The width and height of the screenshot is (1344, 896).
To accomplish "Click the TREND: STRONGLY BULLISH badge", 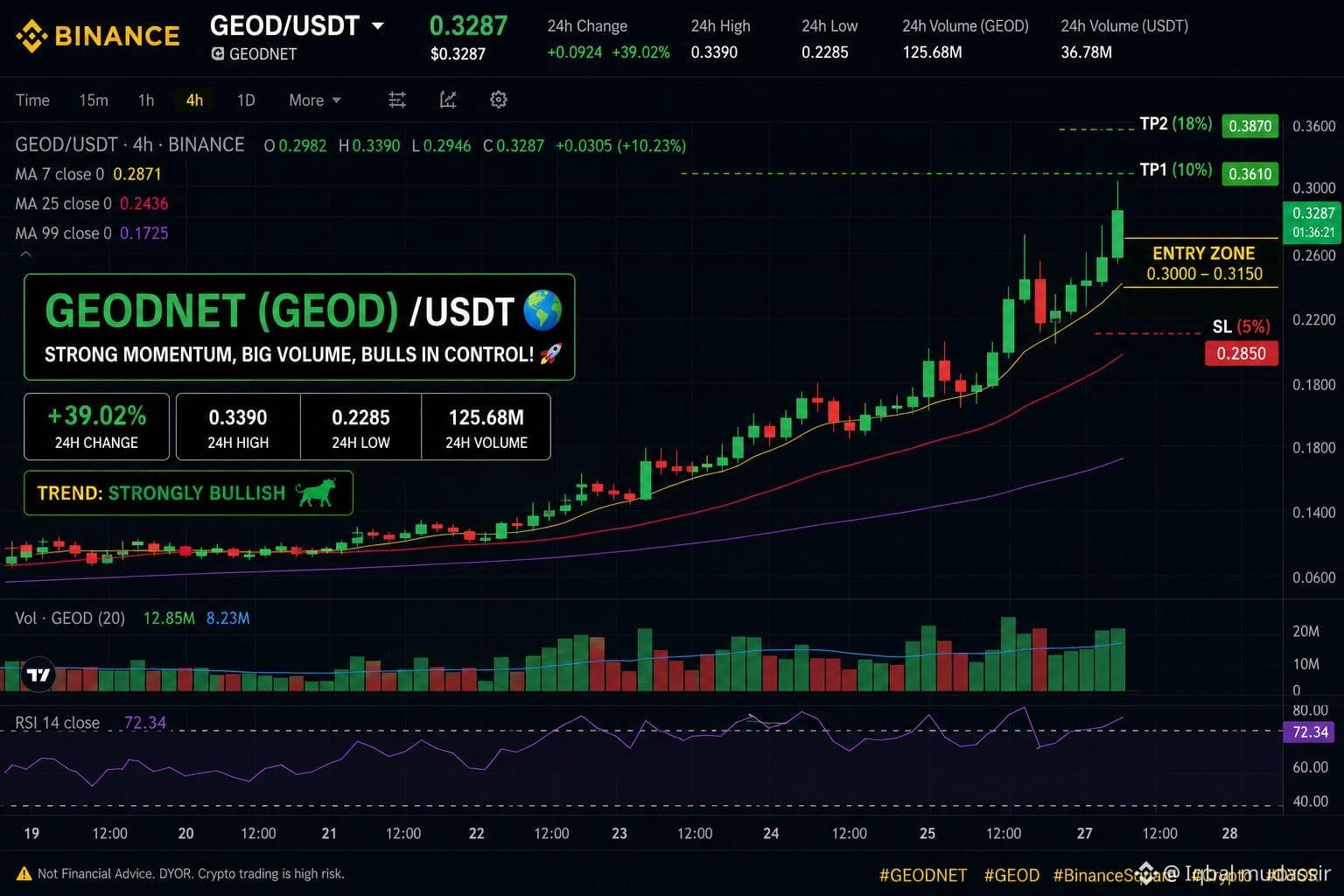I will (x=188, y=493).
